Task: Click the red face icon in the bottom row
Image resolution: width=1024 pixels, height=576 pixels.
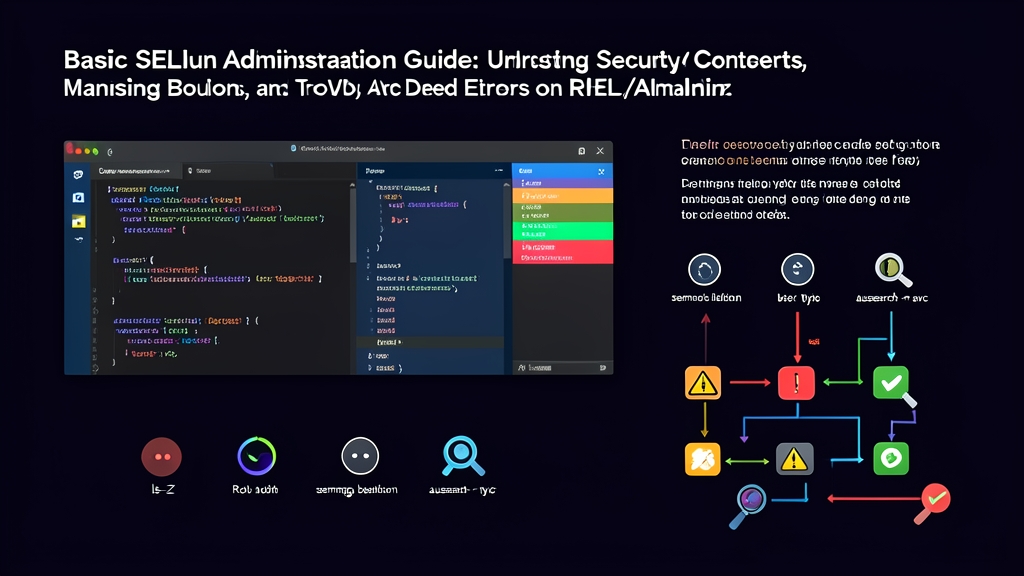Action: (x=161, y=456)
